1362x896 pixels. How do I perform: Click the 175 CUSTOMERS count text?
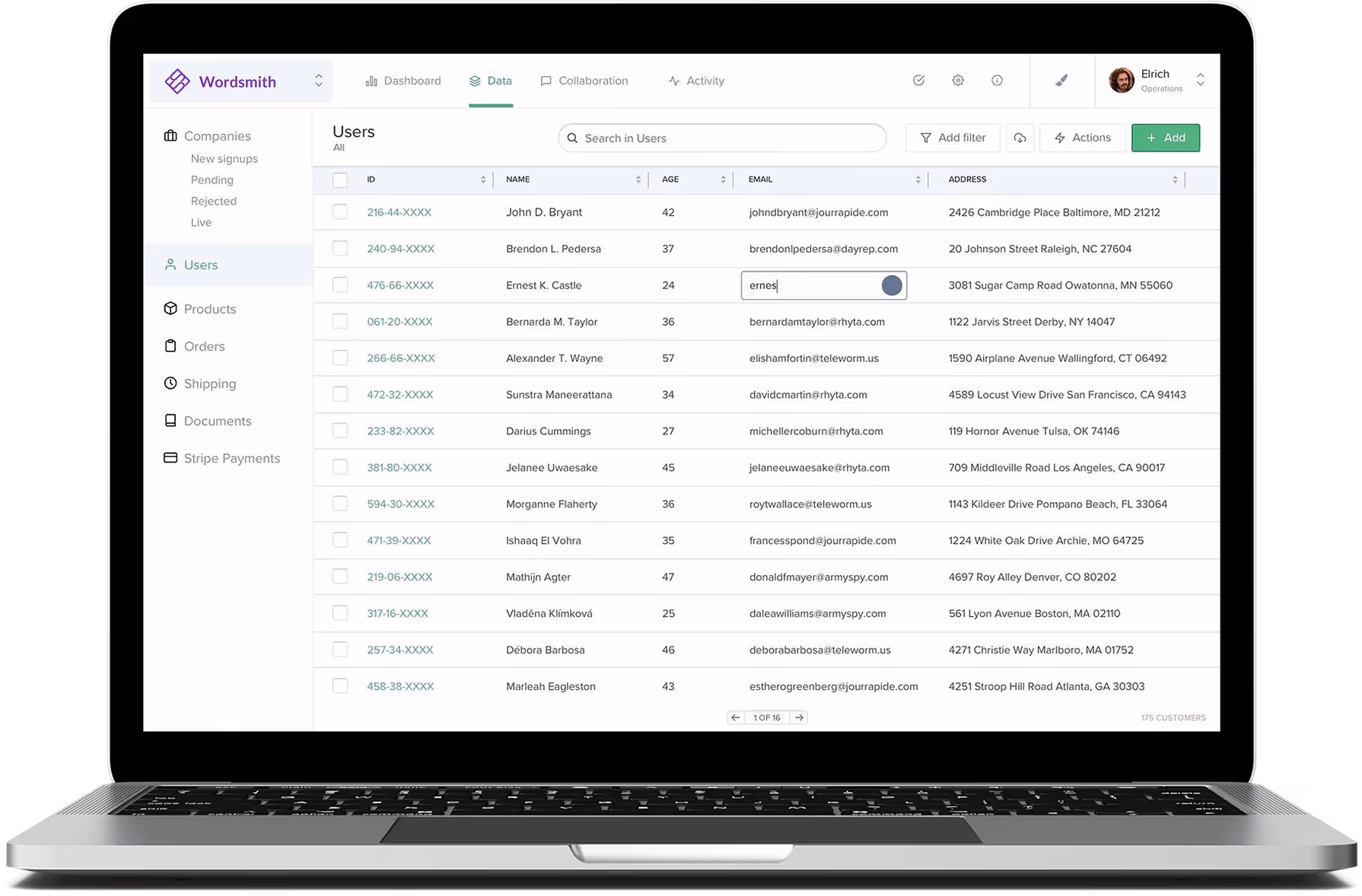(x=1173, y=717)
